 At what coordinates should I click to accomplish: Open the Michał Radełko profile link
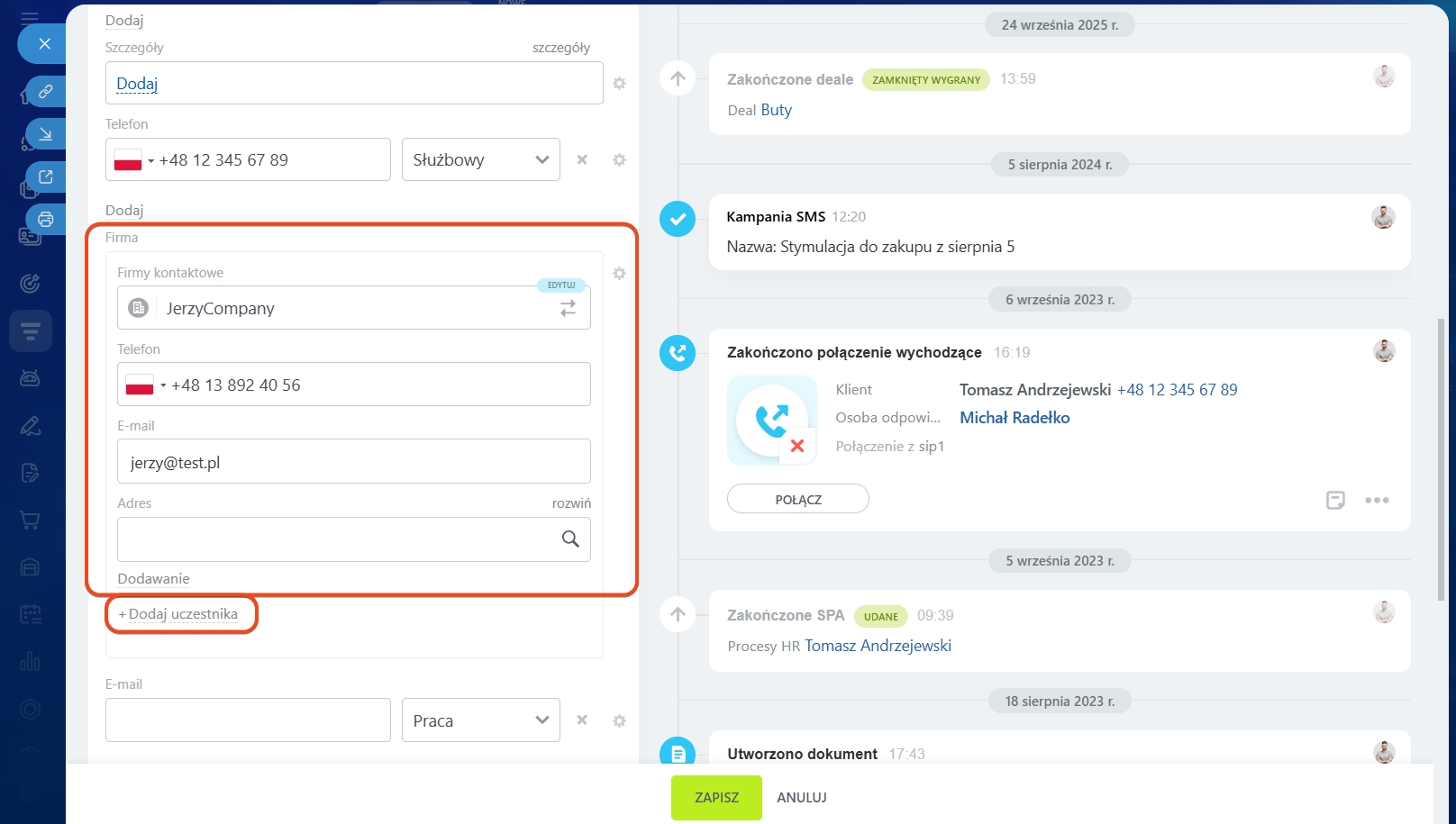click(1015, 418)
